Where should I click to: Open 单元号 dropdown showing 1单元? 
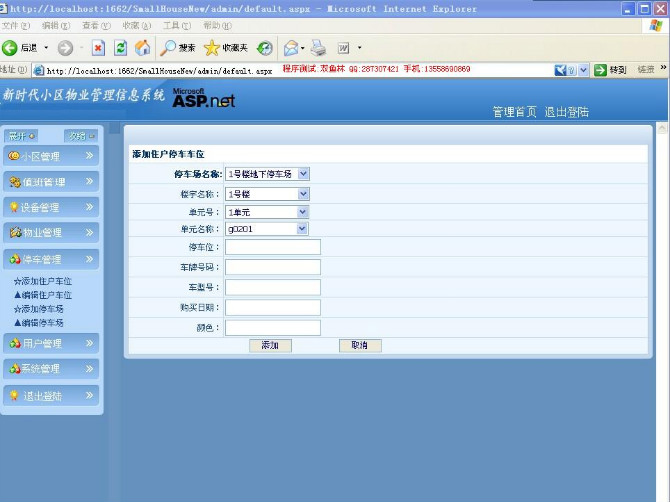click(303, 212)
